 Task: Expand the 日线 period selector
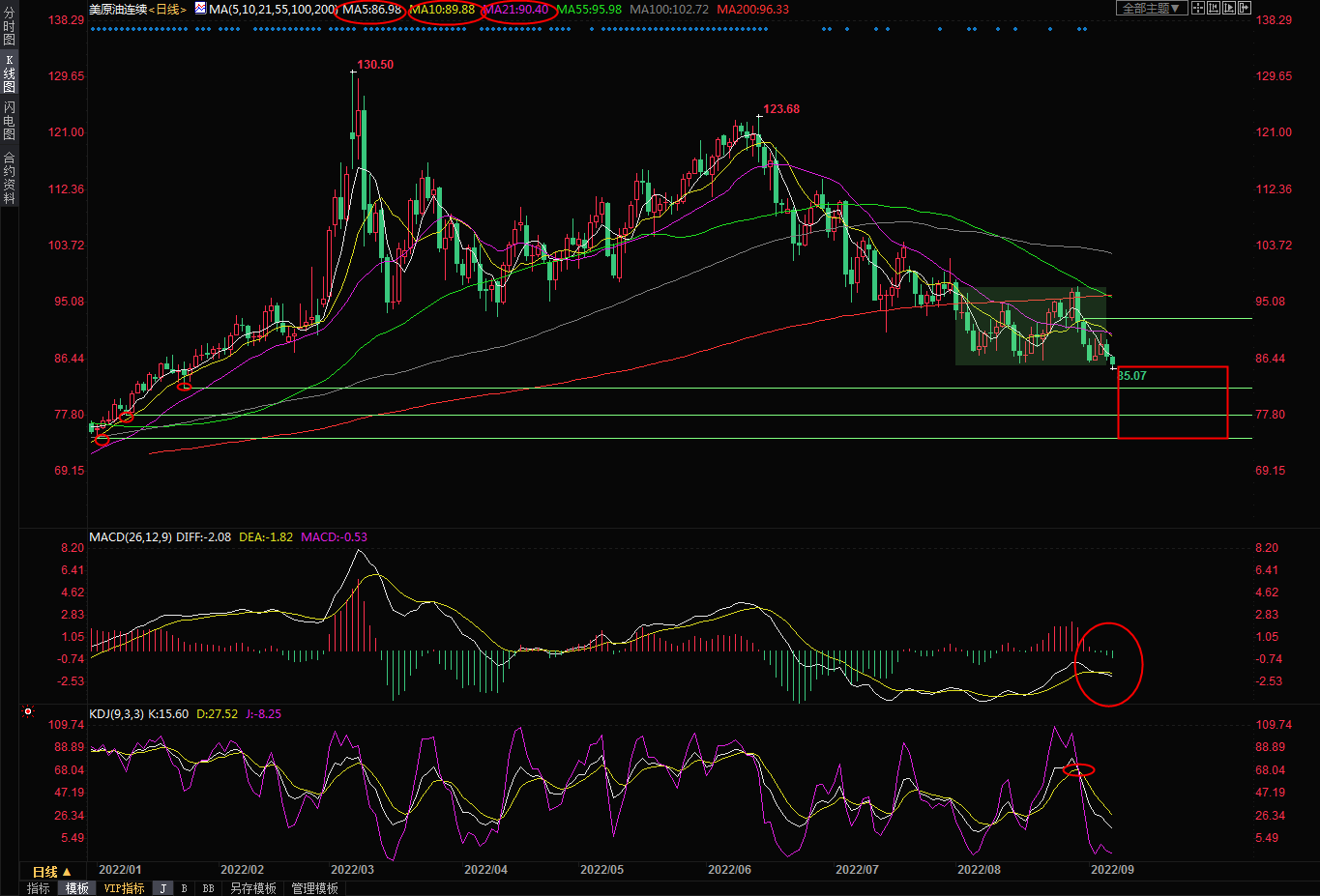click(x=52, y=872)
